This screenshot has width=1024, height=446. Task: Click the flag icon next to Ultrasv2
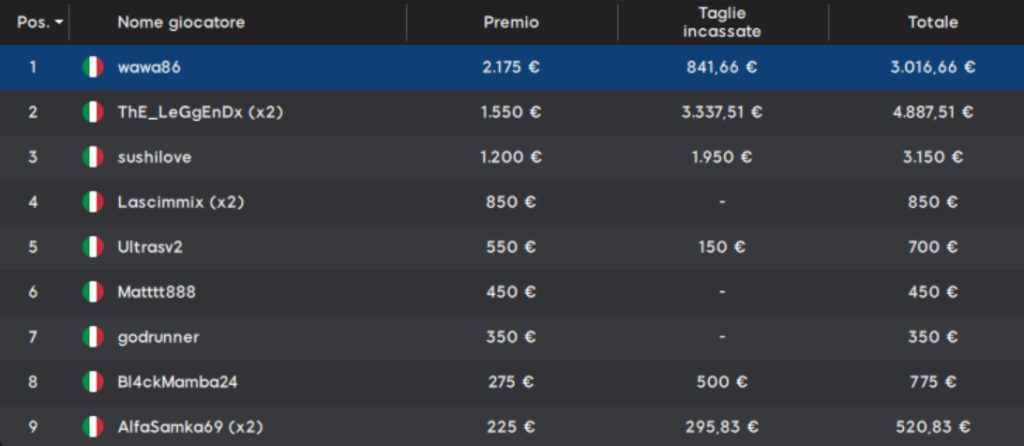(93, 247)
